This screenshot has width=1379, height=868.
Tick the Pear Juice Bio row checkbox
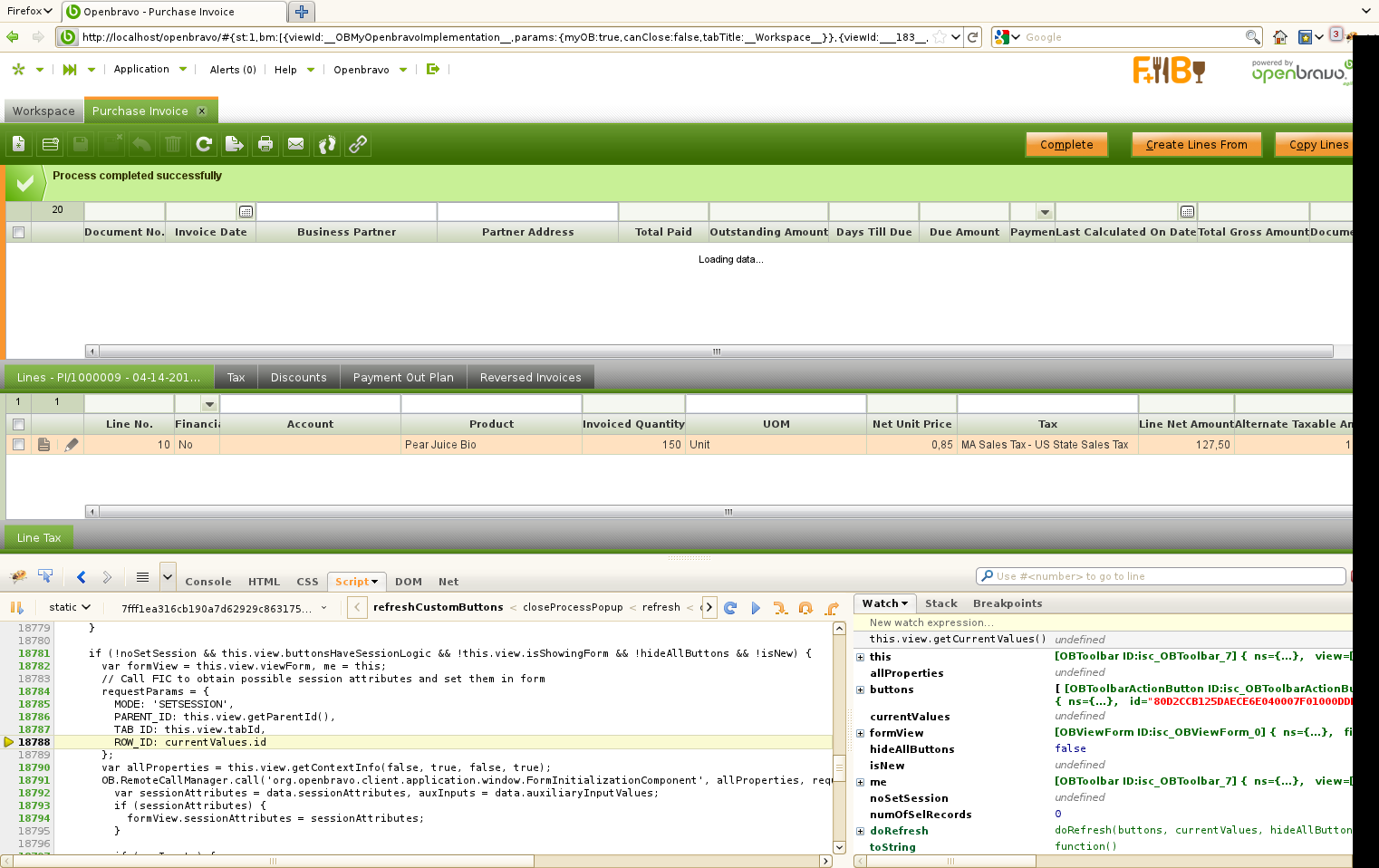pyautogui.click(x=18, y=445)
